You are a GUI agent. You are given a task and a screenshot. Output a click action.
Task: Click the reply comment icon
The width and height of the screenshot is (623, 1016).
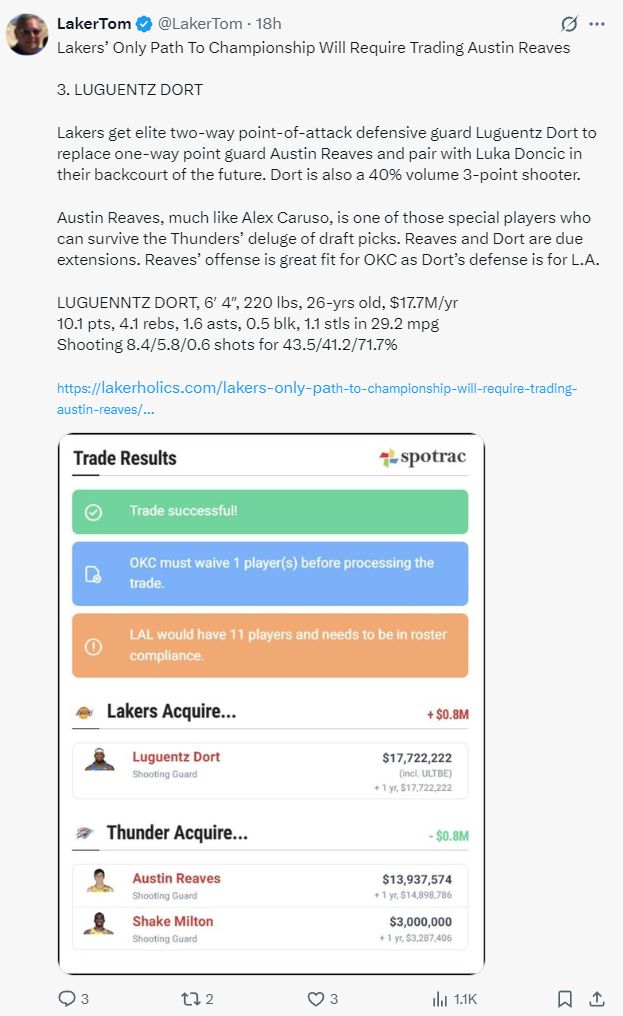coord(67,998)
